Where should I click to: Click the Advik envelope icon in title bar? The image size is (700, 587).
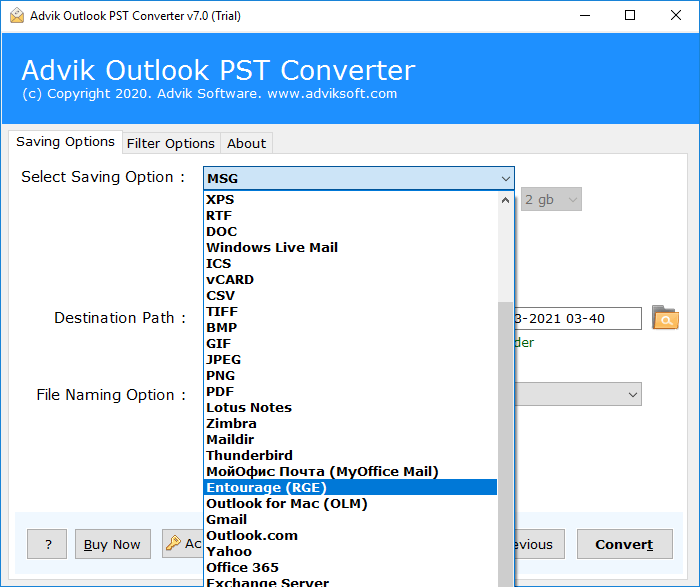point(17,16)
